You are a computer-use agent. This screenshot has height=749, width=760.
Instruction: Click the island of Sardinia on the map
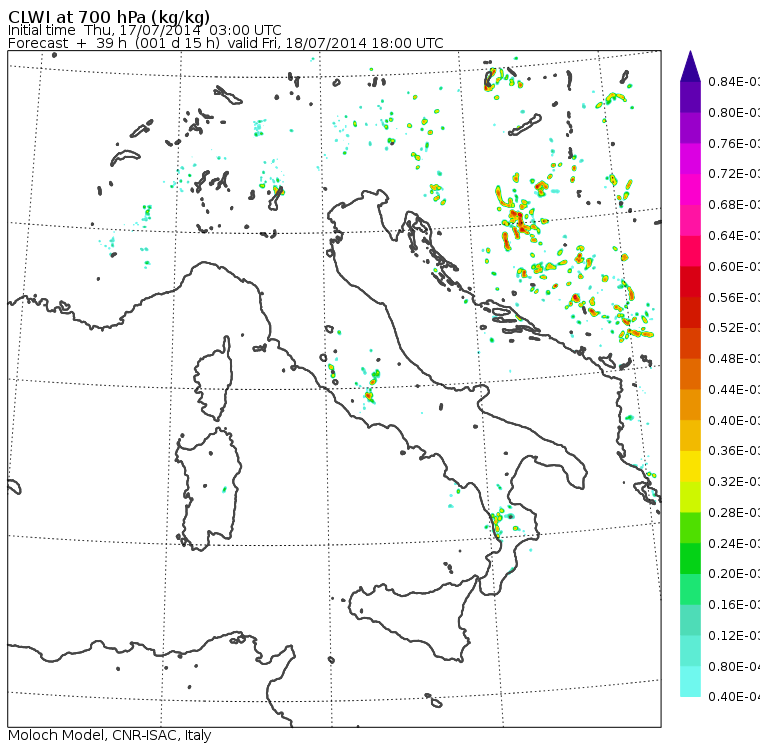click(208, 490)
